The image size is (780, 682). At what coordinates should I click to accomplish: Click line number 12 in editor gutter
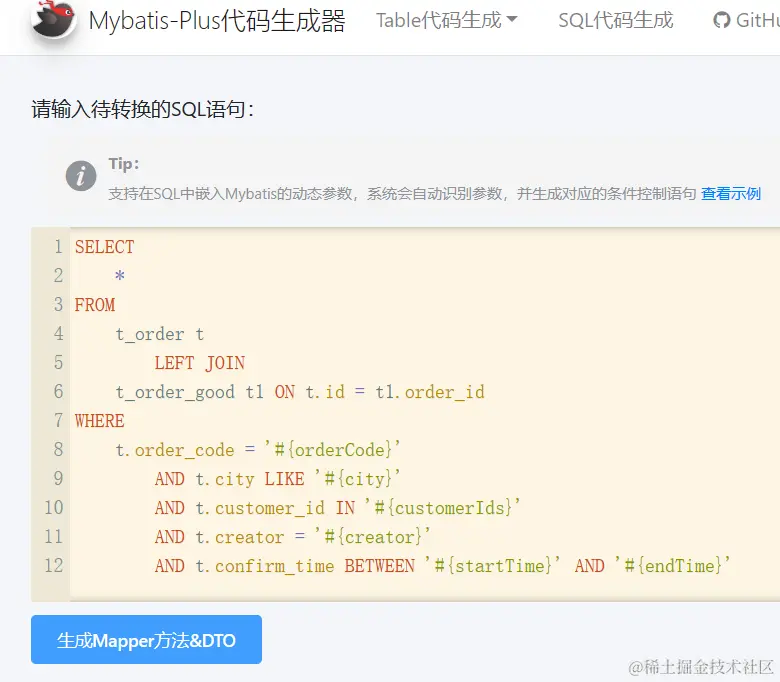click(x=54, y=565)
